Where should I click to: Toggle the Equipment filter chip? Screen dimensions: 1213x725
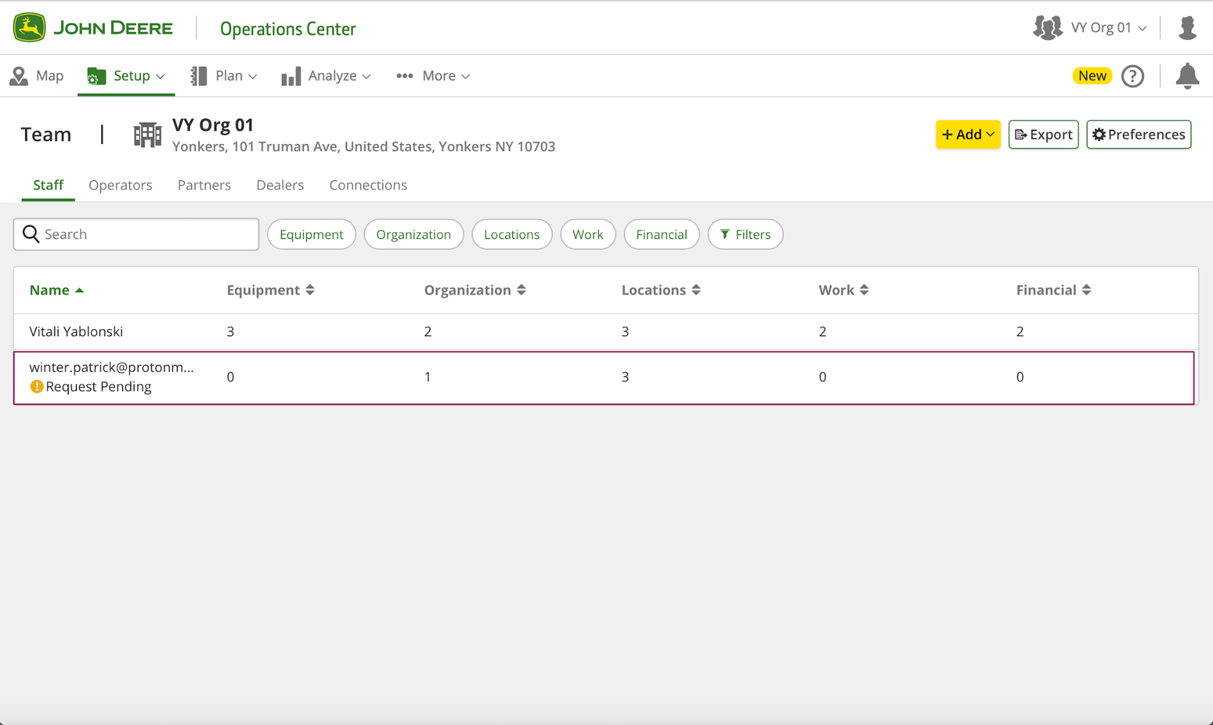pyautogui.click(x=311, y=234)
